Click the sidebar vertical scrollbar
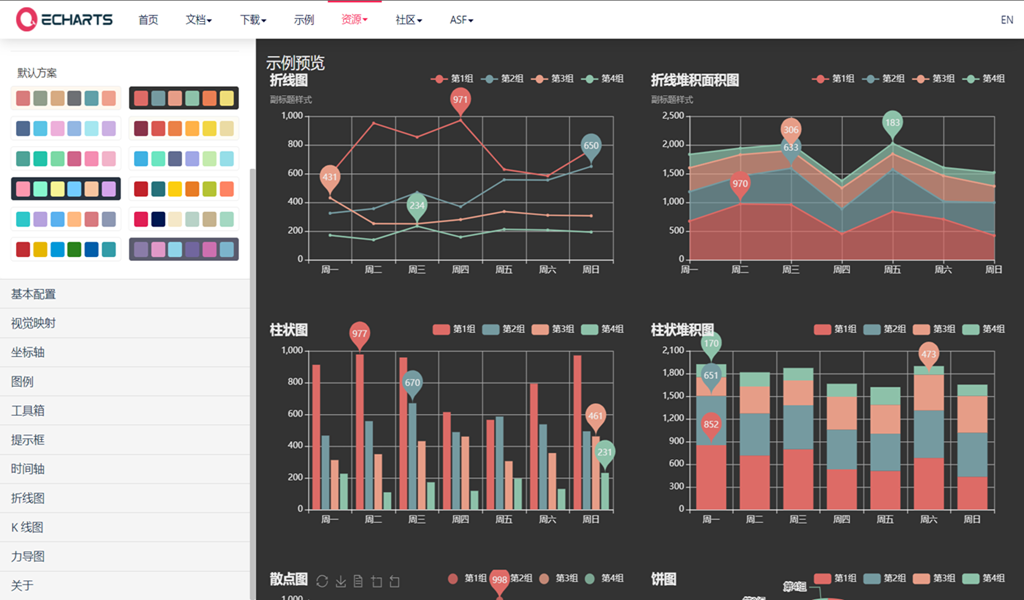The image size is (1024, 600). click(x=253, y=384)
